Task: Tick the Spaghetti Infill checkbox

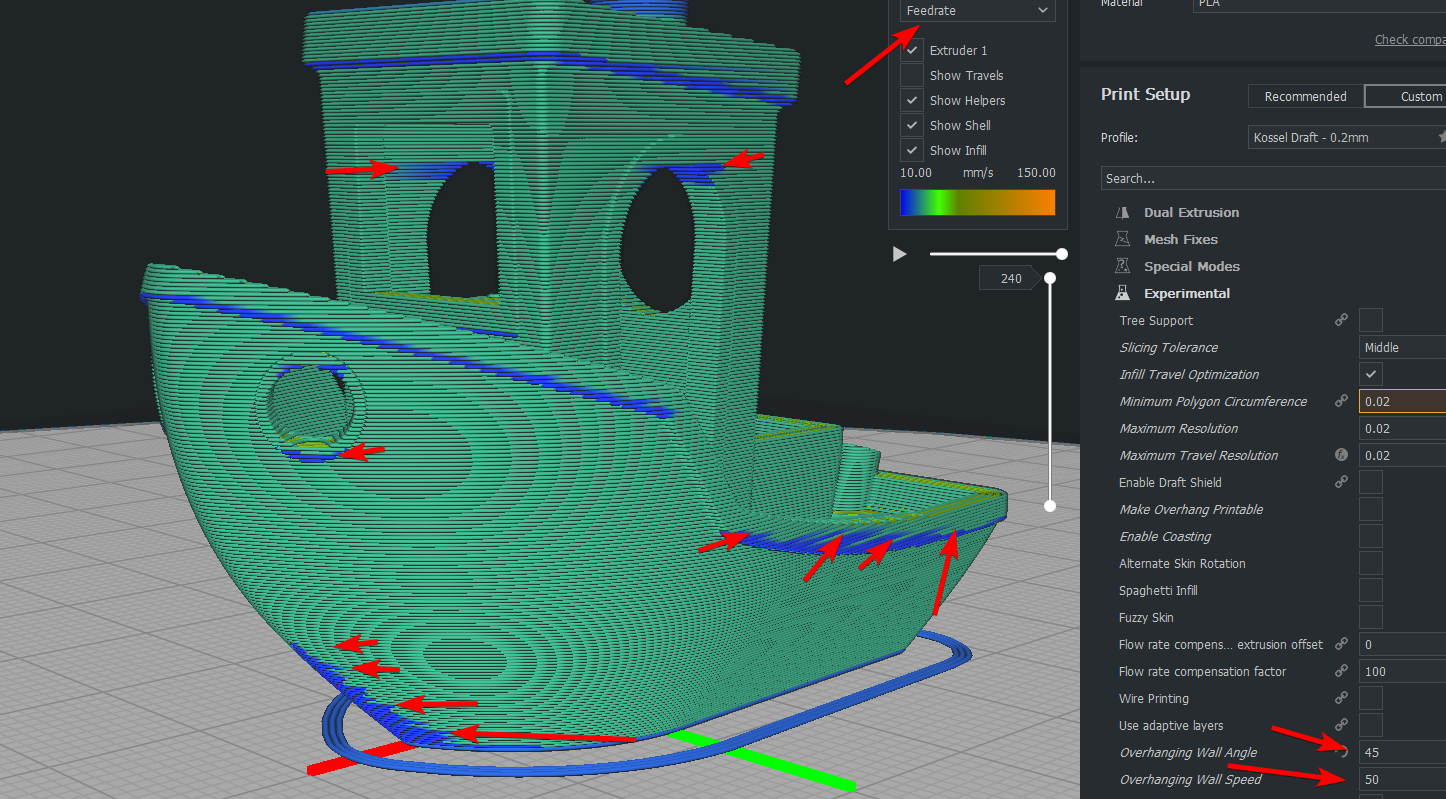Action: click(1371, 591)
